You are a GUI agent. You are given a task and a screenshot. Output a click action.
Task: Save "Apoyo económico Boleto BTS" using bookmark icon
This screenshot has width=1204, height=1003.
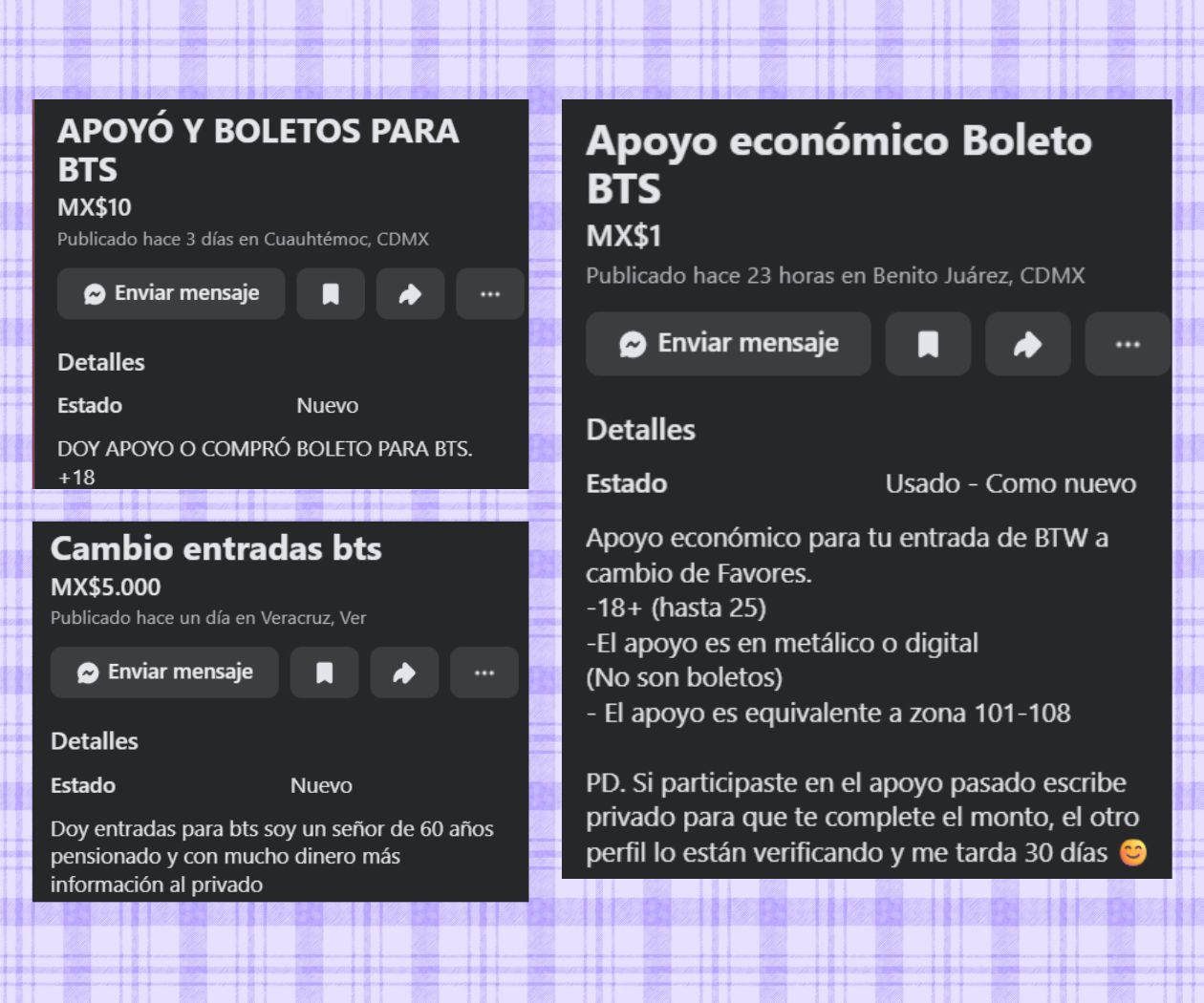click(x=928, y=344)
